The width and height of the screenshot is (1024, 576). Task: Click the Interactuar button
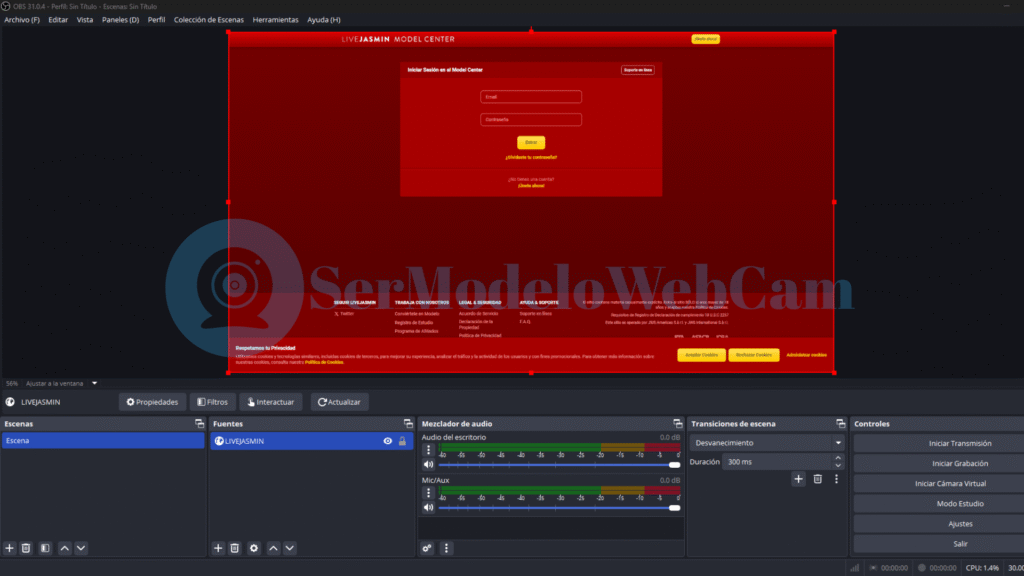[270, 402]
